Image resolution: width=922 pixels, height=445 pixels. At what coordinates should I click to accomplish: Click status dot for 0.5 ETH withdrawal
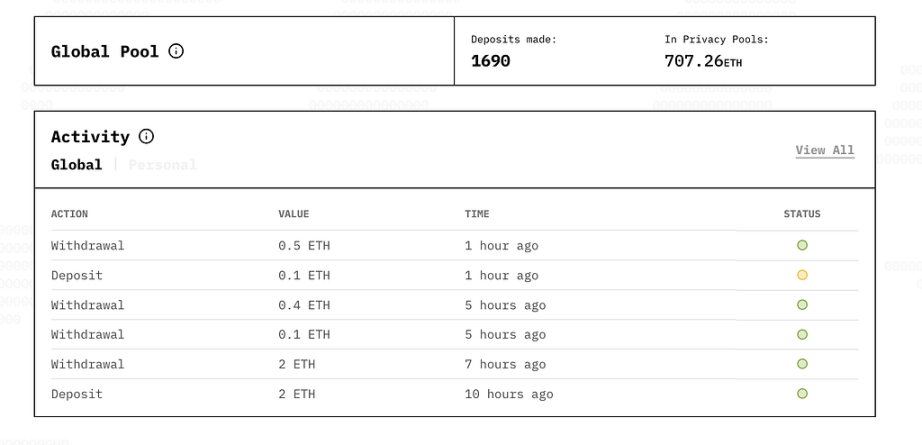tap(802, 245)
